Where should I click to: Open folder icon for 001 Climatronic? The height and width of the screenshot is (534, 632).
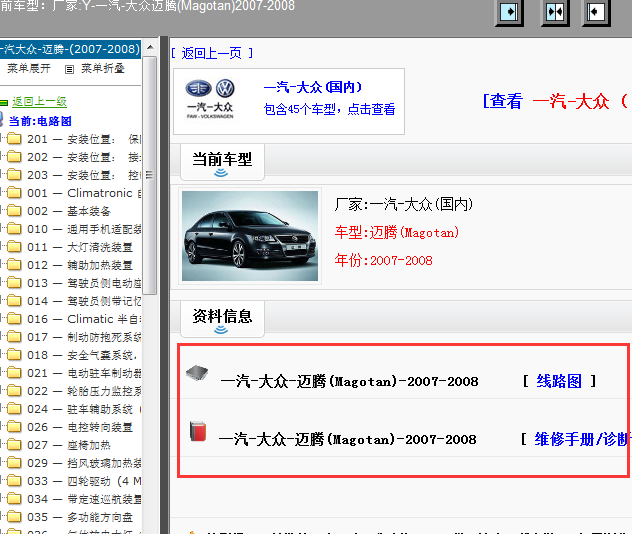14,193
